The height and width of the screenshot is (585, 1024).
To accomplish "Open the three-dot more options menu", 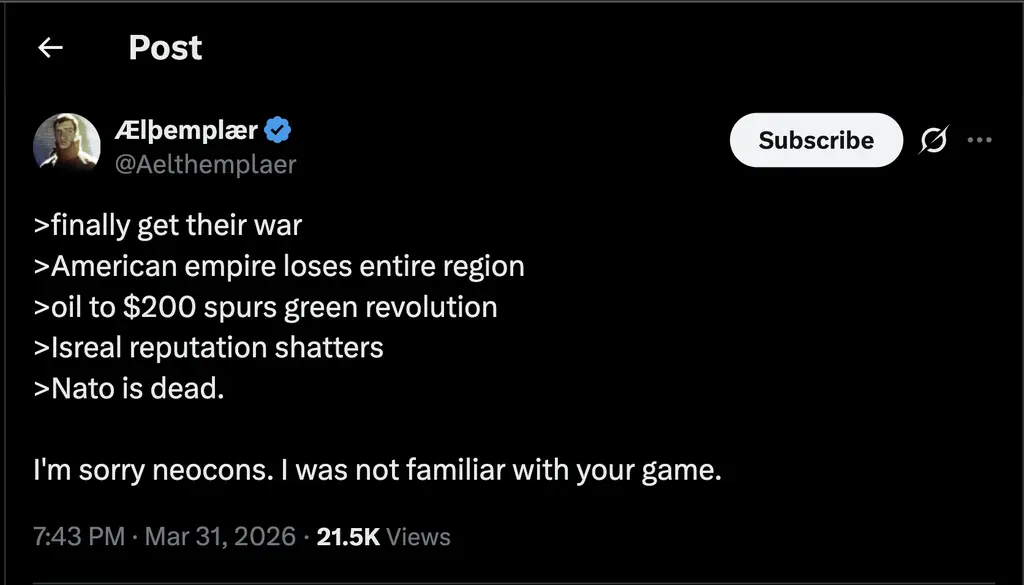I will 979,140.
